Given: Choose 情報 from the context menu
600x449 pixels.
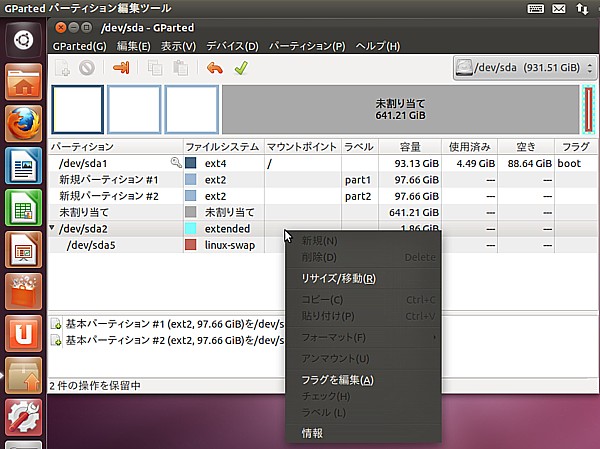Looking at the screenshot, I should (x=364, y=433).
